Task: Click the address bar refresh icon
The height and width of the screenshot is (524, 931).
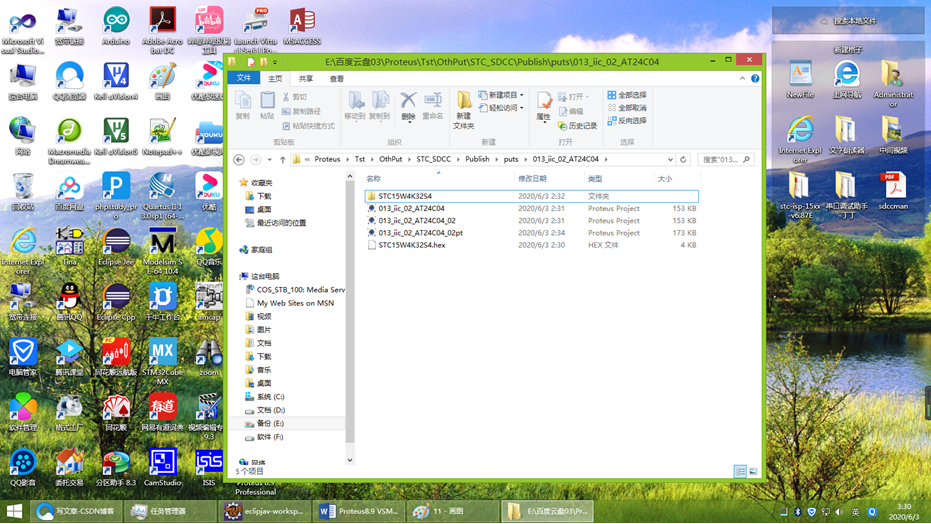Action: [x=683, y=159]
